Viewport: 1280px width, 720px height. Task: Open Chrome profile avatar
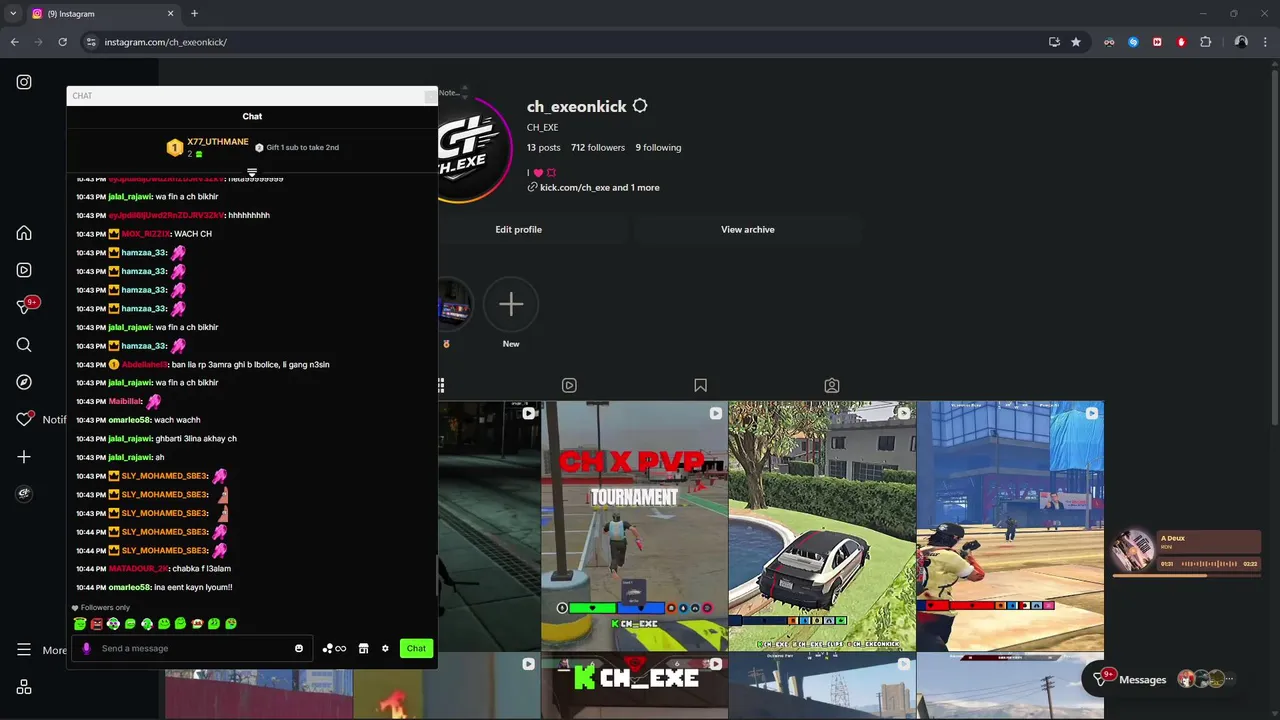(x=1241, y=42)
